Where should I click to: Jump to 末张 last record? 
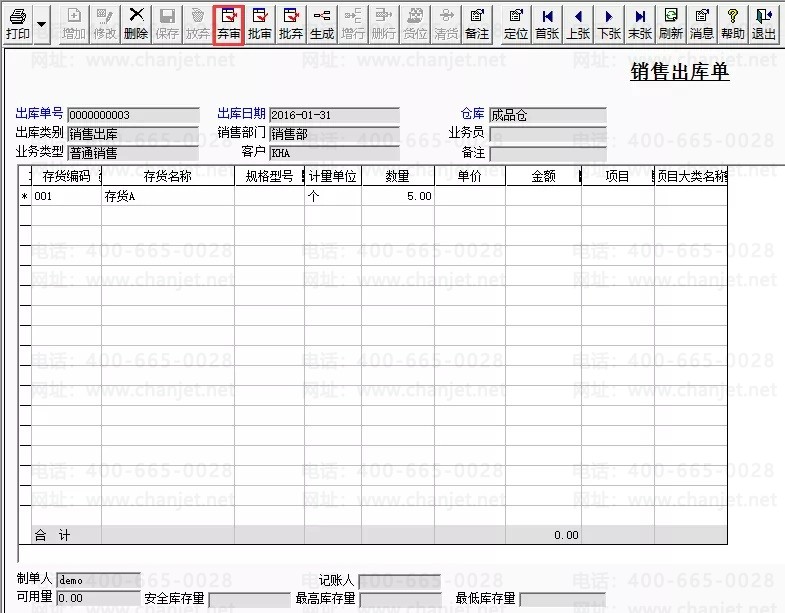[x=640, y=24]
